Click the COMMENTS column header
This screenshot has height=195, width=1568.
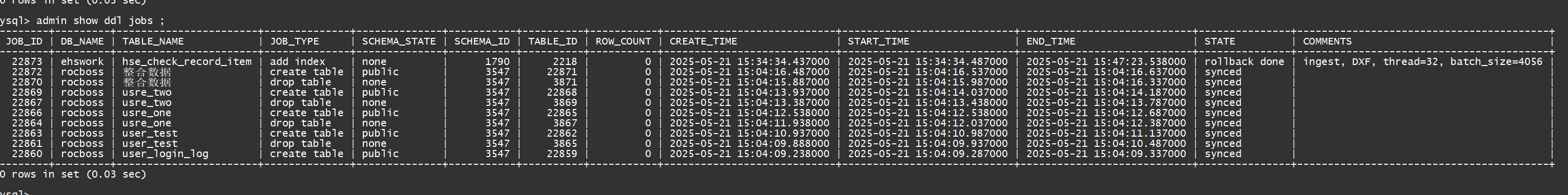(x=1327, y=41)
